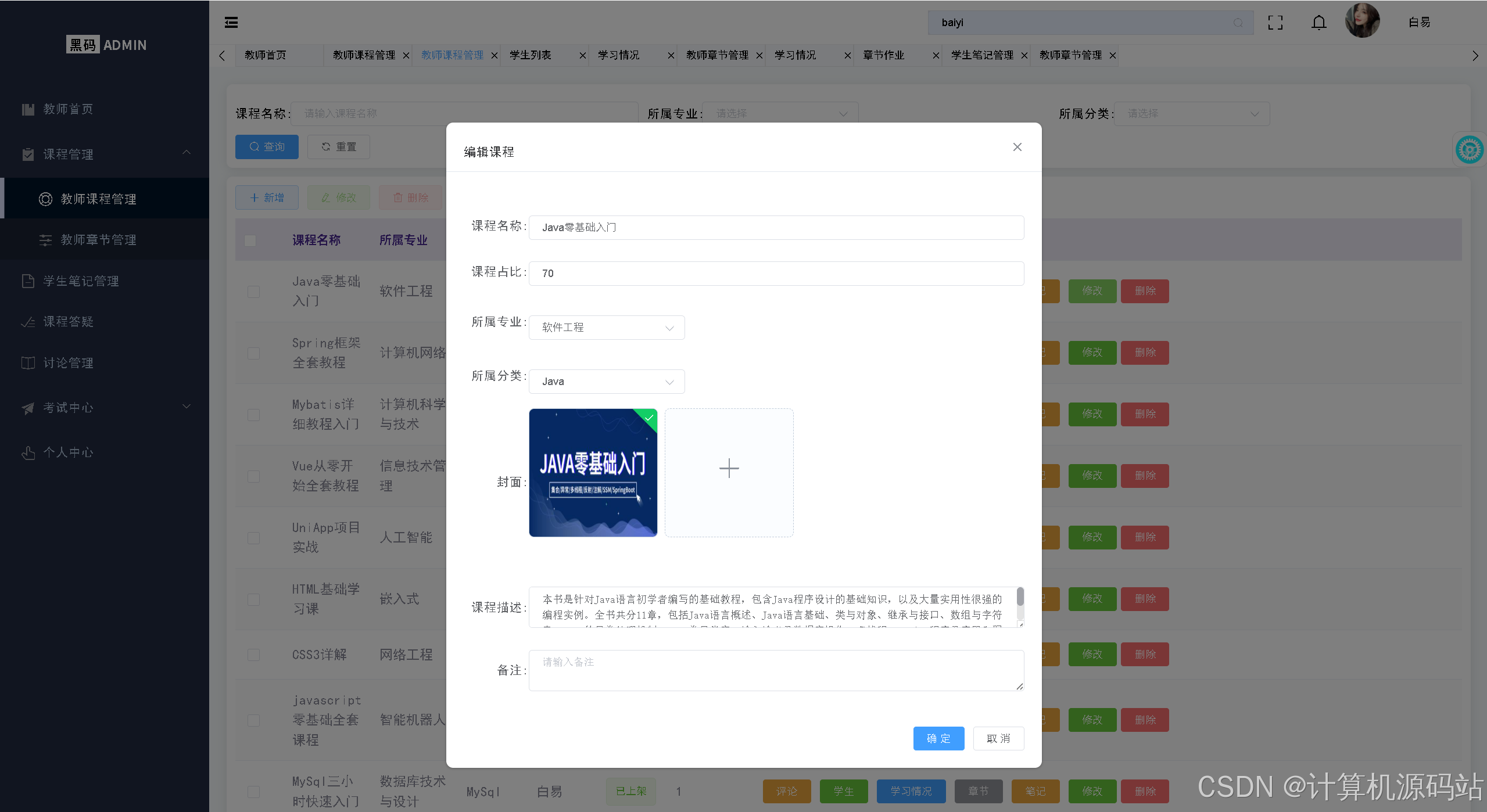Click the 教师章节管理 sliders icon in sidebar

45,239
